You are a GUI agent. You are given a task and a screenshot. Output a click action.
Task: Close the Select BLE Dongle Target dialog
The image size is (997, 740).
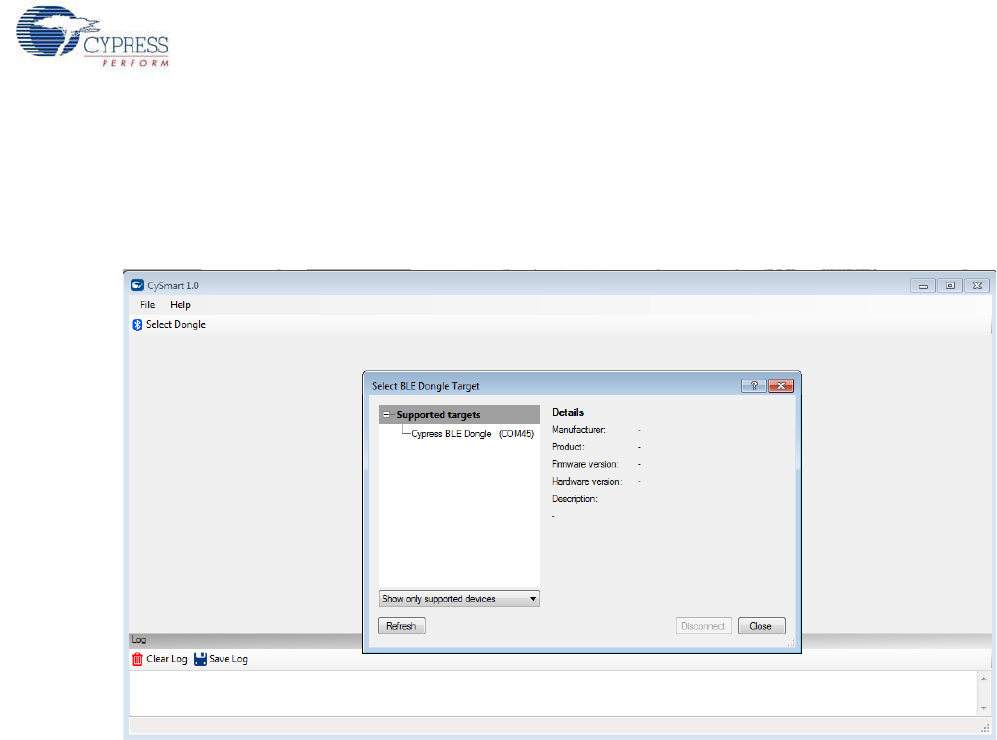pos(781,386)
